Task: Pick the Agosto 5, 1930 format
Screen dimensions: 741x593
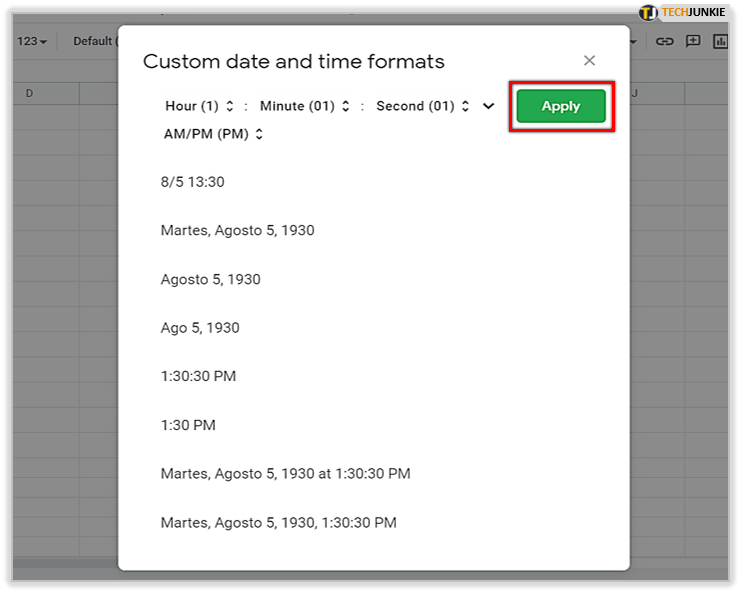Action: point(210,279)
